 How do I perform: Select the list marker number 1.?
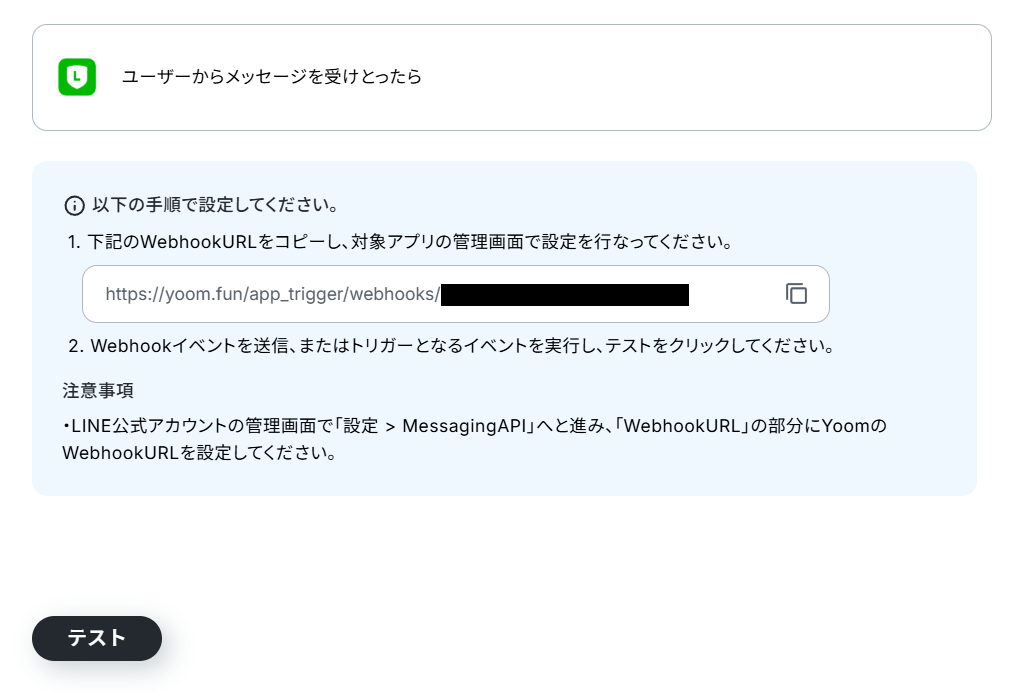(74, 242)
